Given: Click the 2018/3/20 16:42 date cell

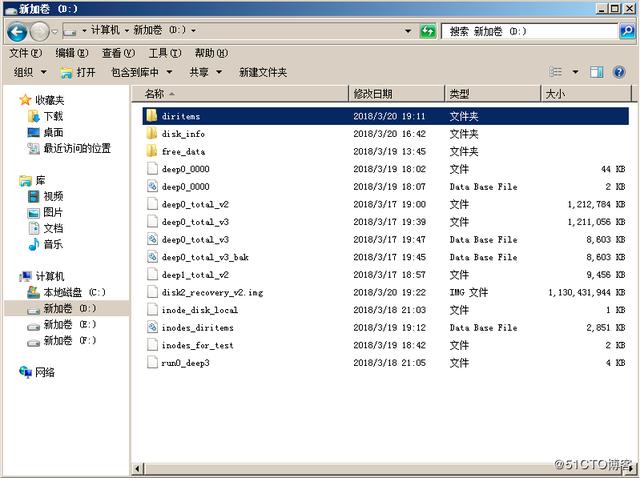Looking at the screenshot, I should coord(389,133).
